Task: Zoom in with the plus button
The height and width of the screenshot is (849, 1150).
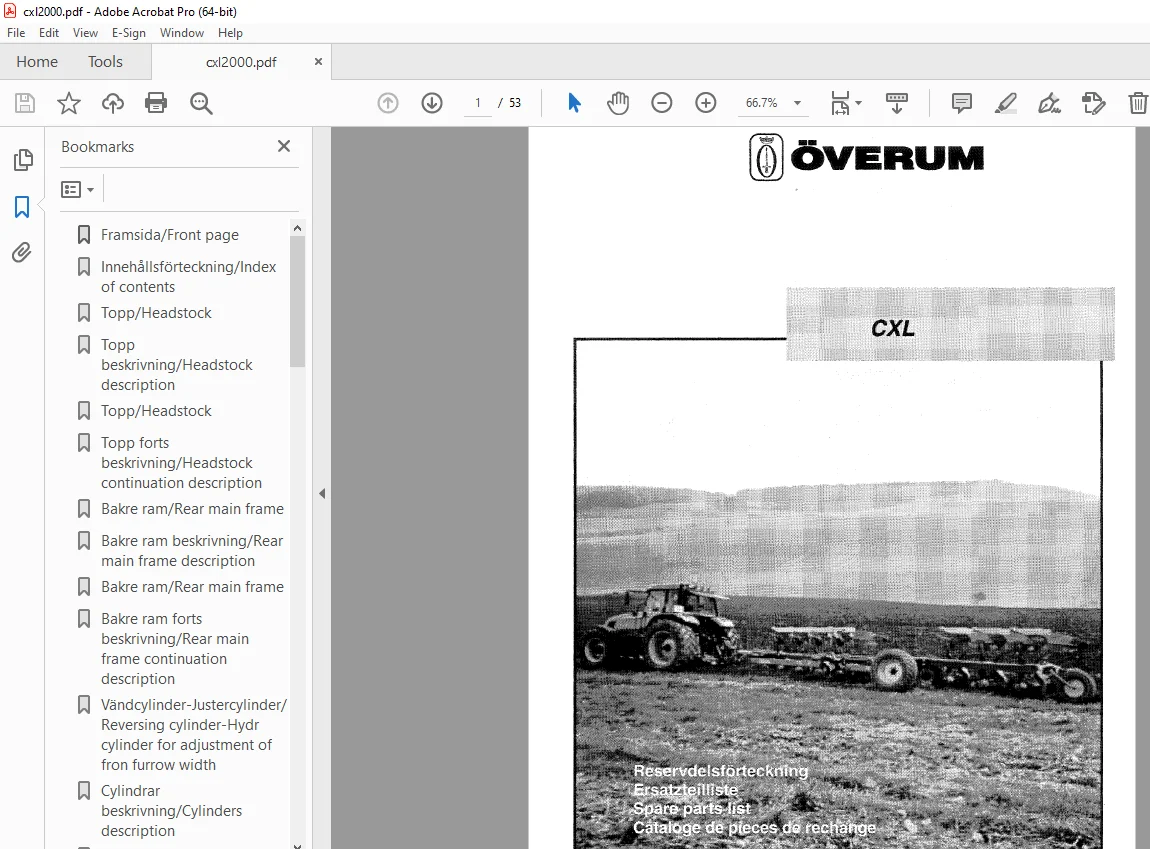Action: tap(706, 103)
